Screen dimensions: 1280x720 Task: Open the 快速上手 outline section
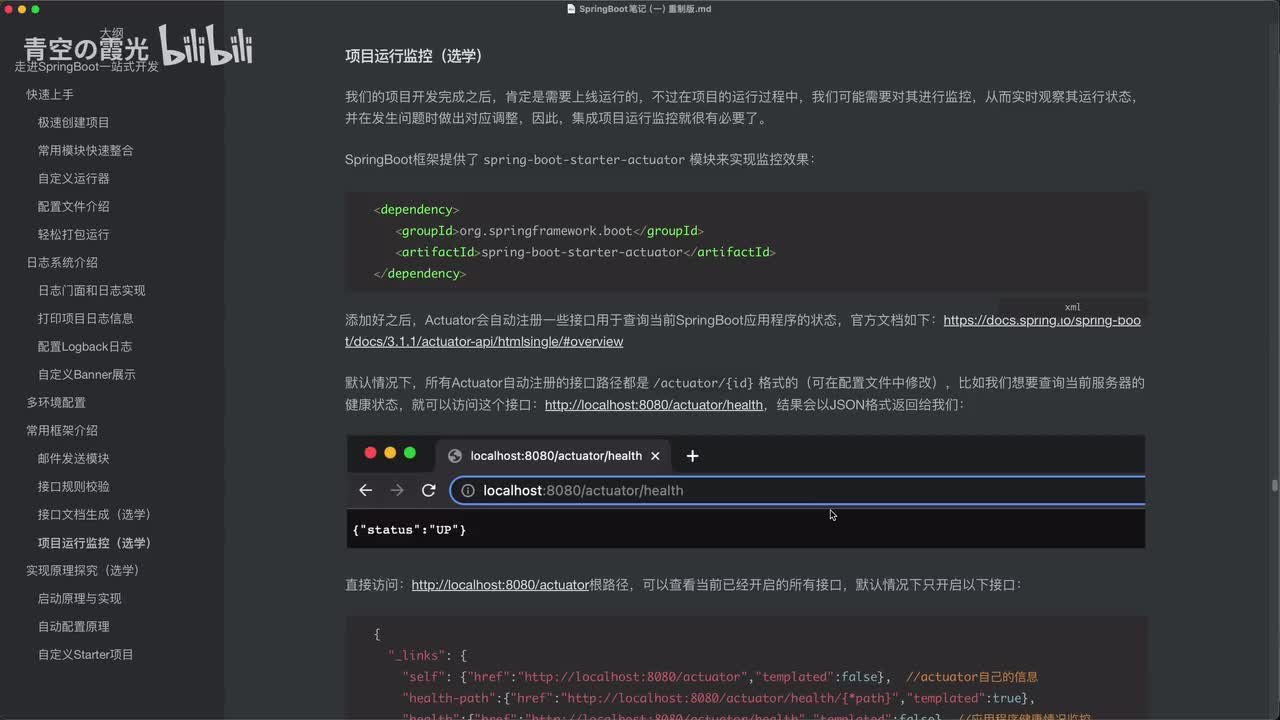50,94
